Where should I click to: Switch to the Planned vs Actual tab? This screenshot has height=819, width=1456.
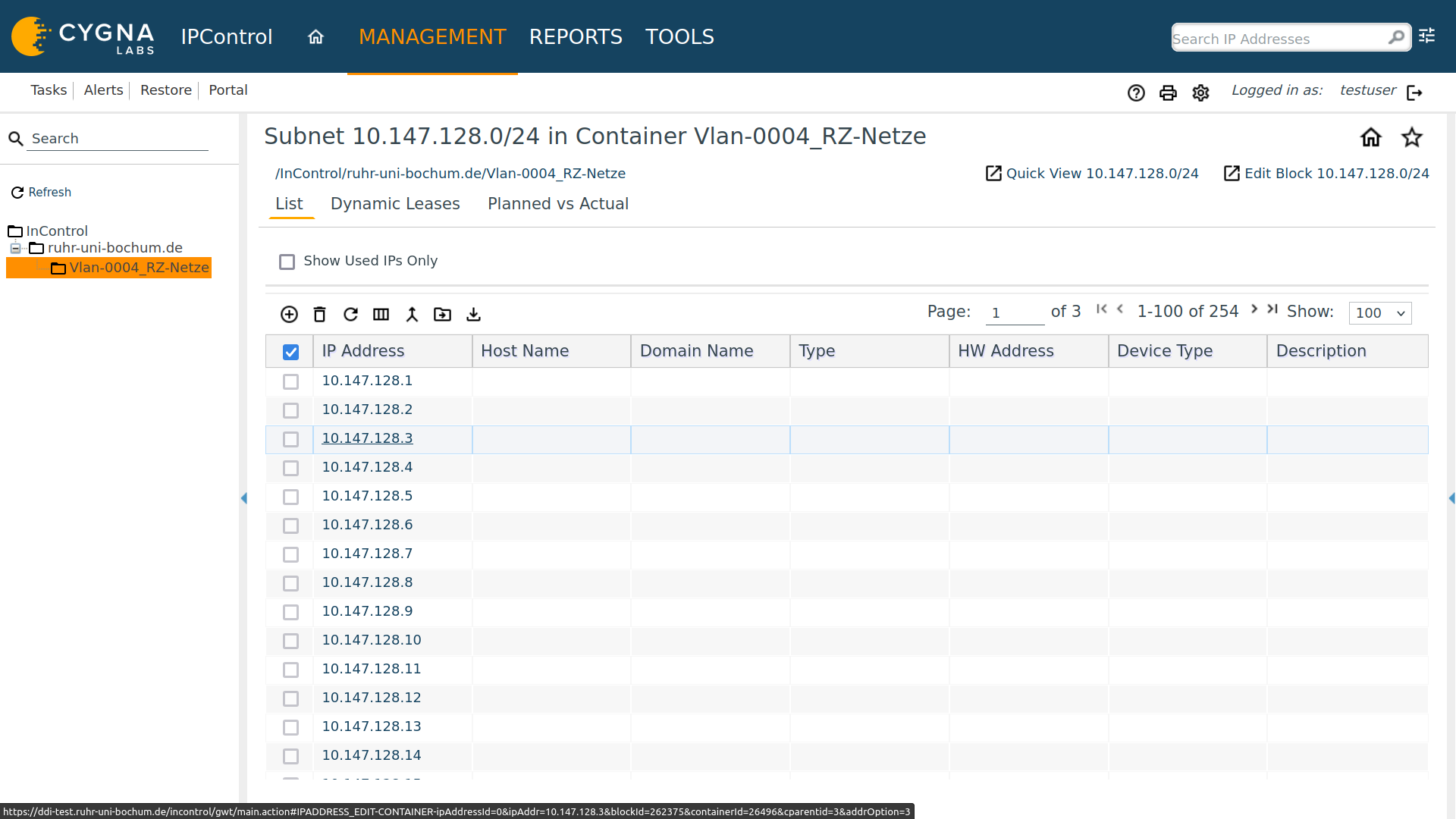coord(558,204)
